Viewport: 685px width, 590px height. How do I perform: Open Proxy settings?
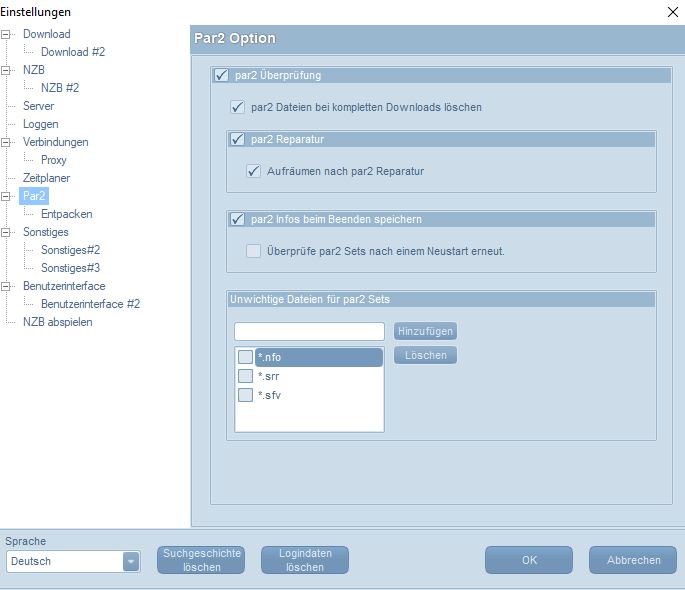point(54,160)
